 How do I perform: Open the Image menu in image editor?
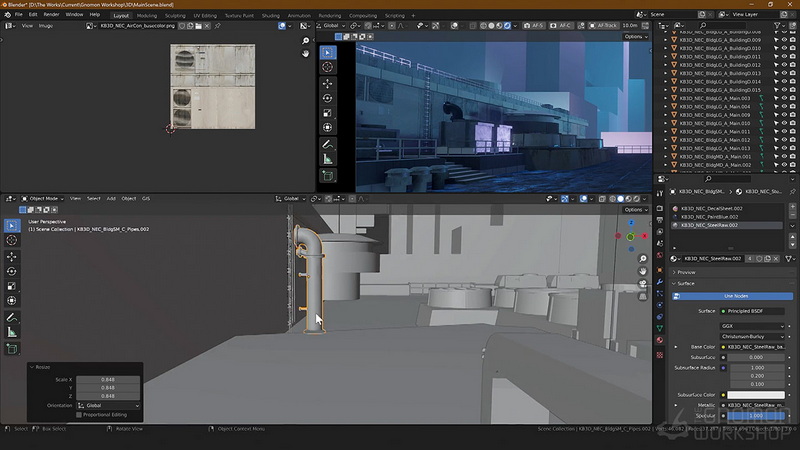(x=45, y=26)
